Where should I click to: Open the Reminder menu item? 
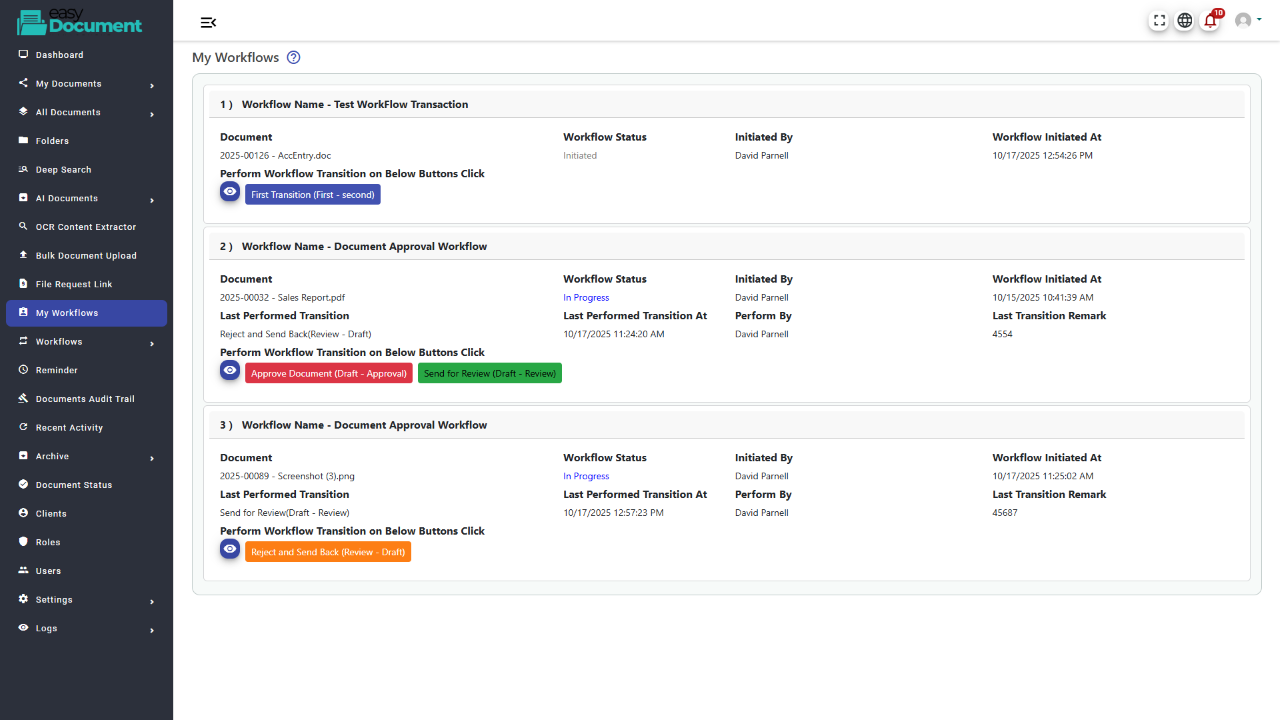(x=56, y=370)
